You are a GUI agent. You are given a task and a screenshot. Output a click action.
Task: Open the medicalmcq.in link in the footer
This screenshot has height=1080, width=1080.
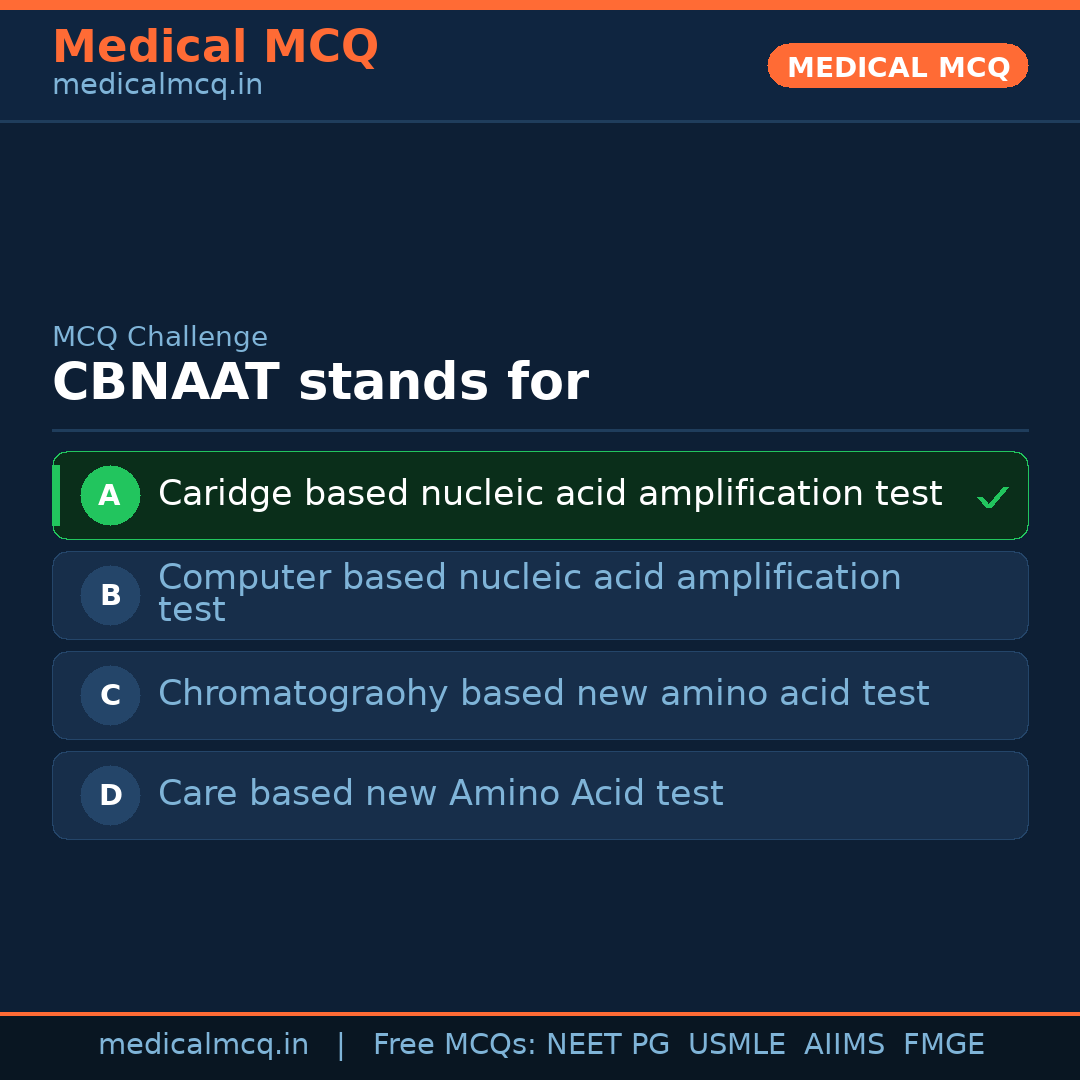[203, 1045]
